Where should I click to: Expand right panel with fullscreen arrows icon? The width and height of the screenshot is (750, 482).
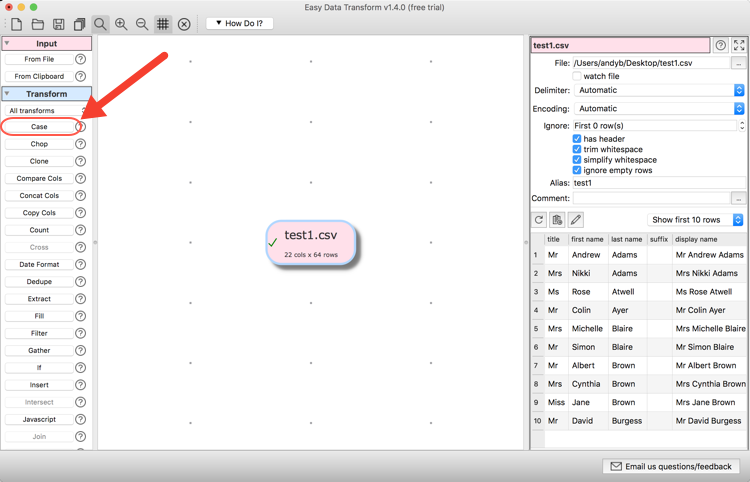739,45
